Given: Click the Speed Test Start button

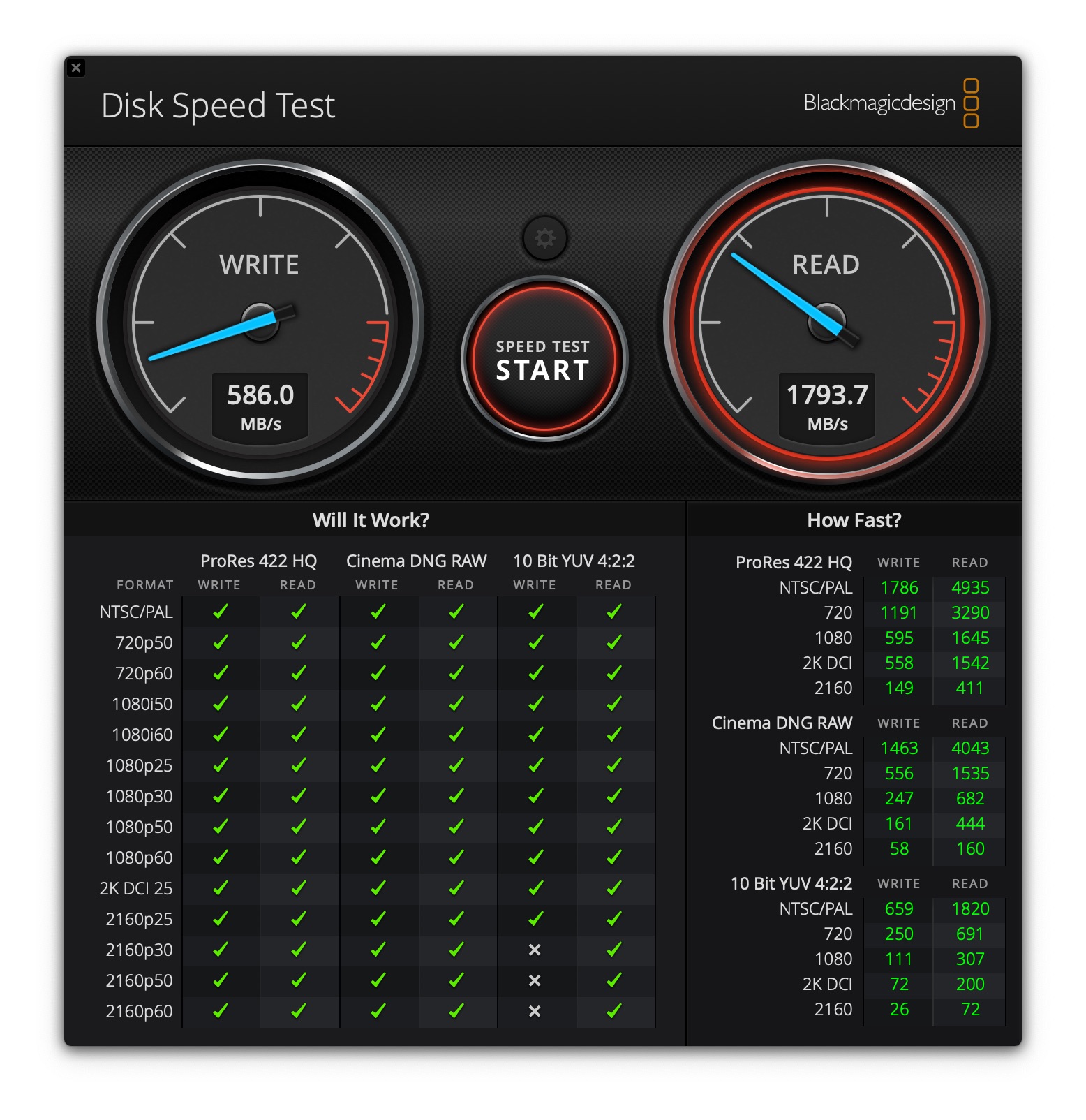Looking at the screenshot, I should coord(543,360).
